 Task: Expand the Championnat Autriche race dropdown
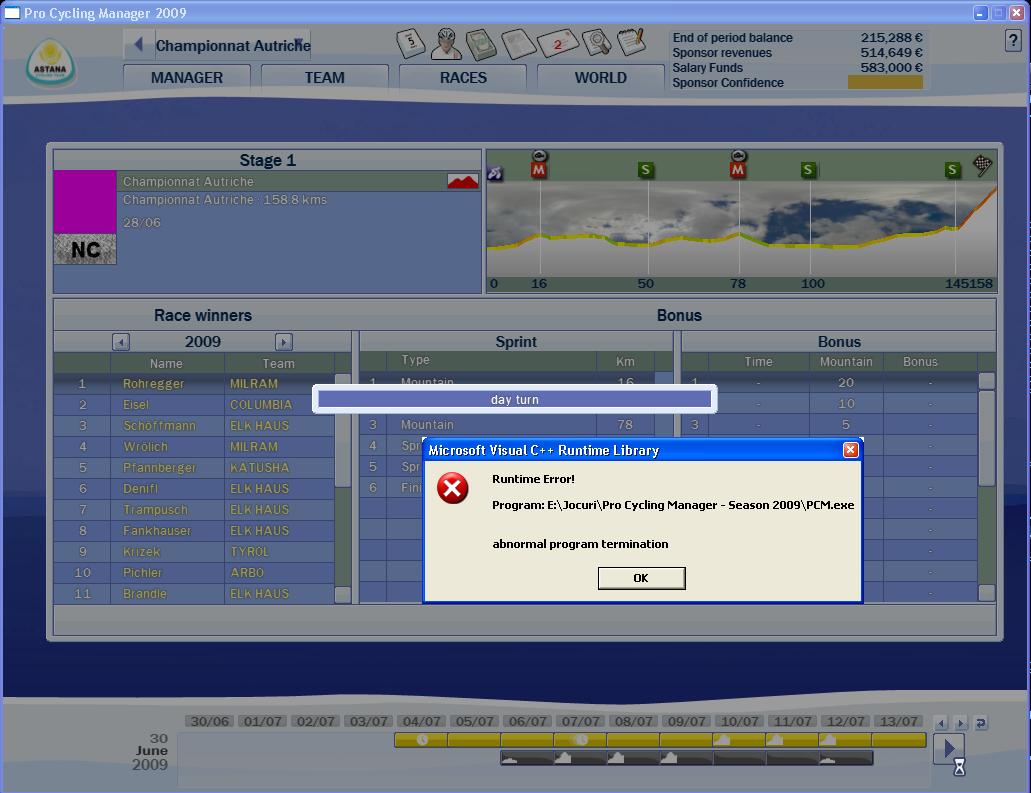point(299,44)
